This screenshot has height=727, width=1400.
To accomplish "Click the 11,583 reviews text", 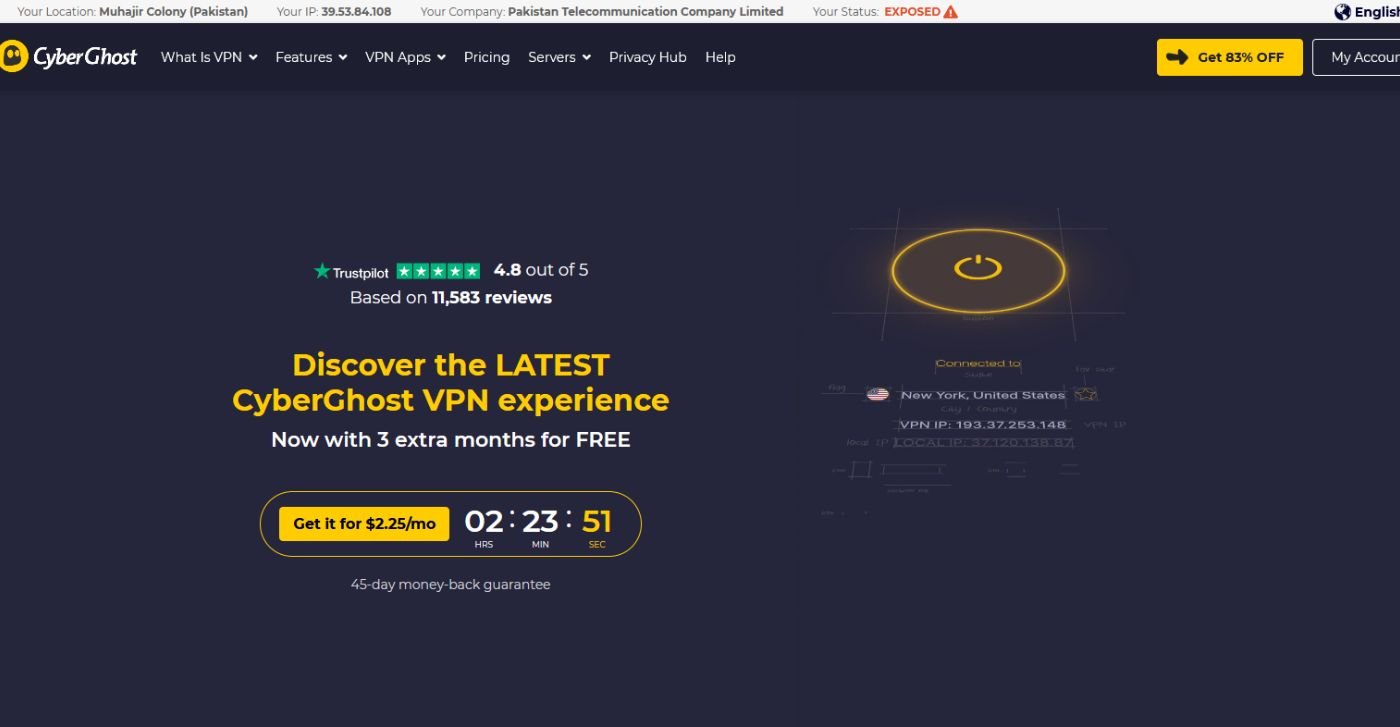I will [491, 297].
